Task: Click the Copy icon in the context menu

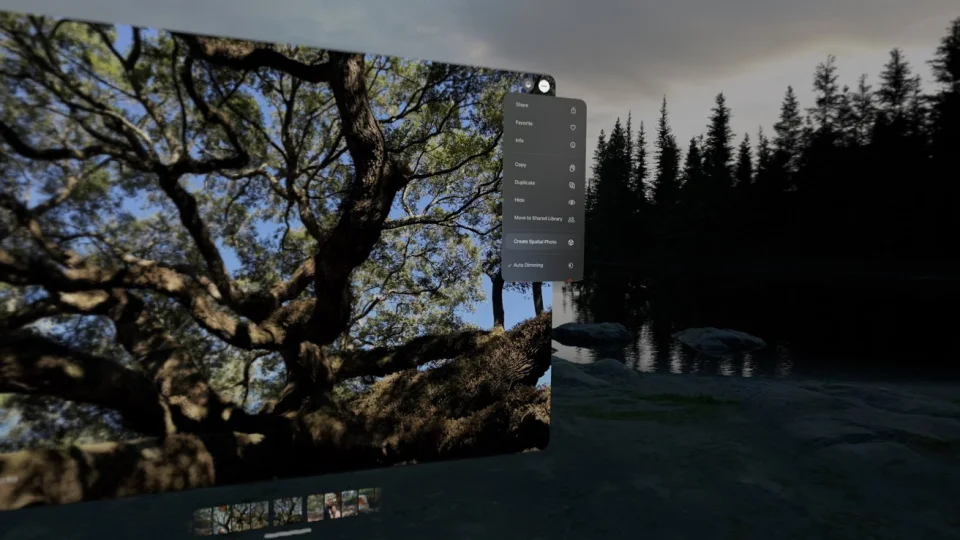Action: click(572, 167)
